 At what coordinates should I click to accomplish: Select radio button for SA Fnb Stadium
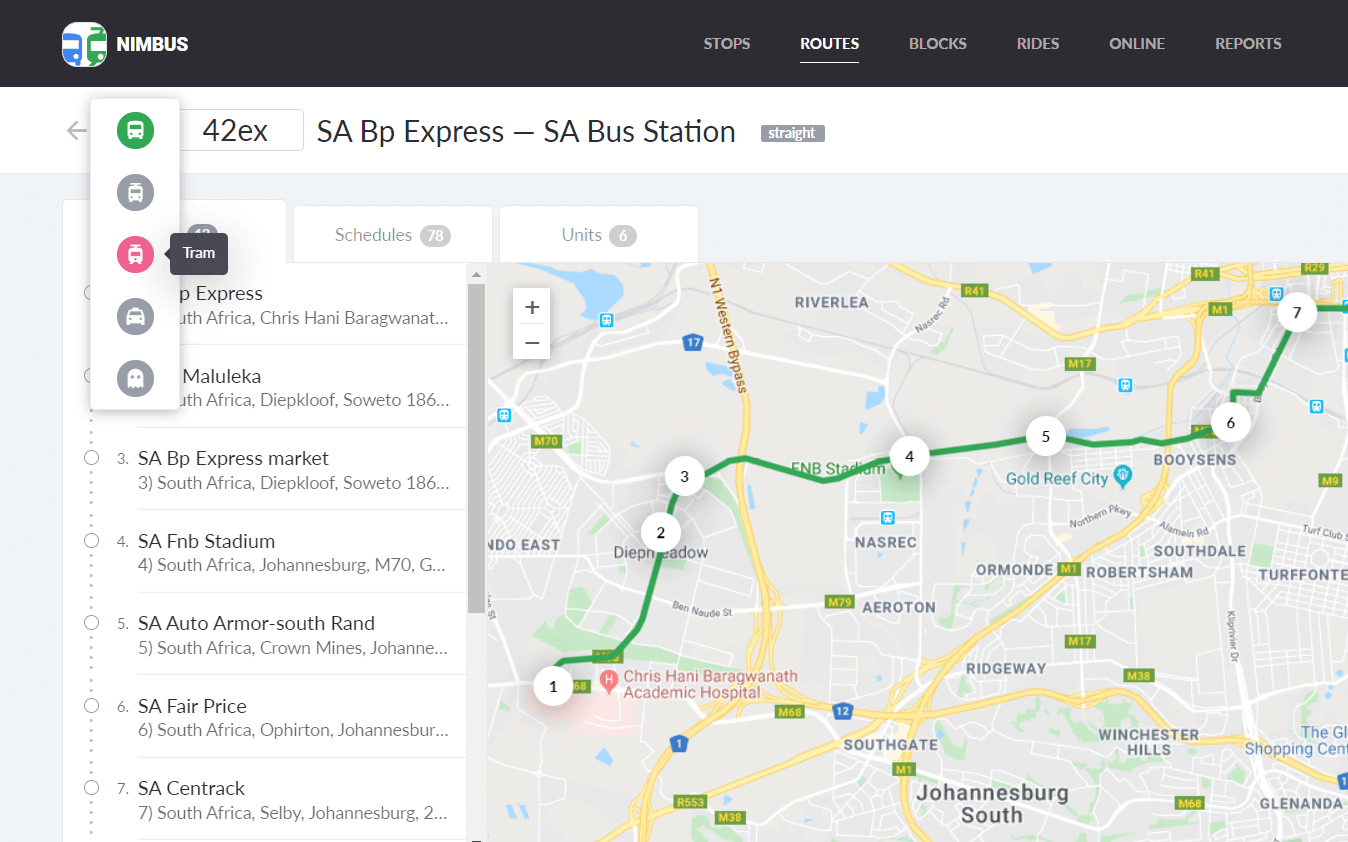[x=92, y=541]
